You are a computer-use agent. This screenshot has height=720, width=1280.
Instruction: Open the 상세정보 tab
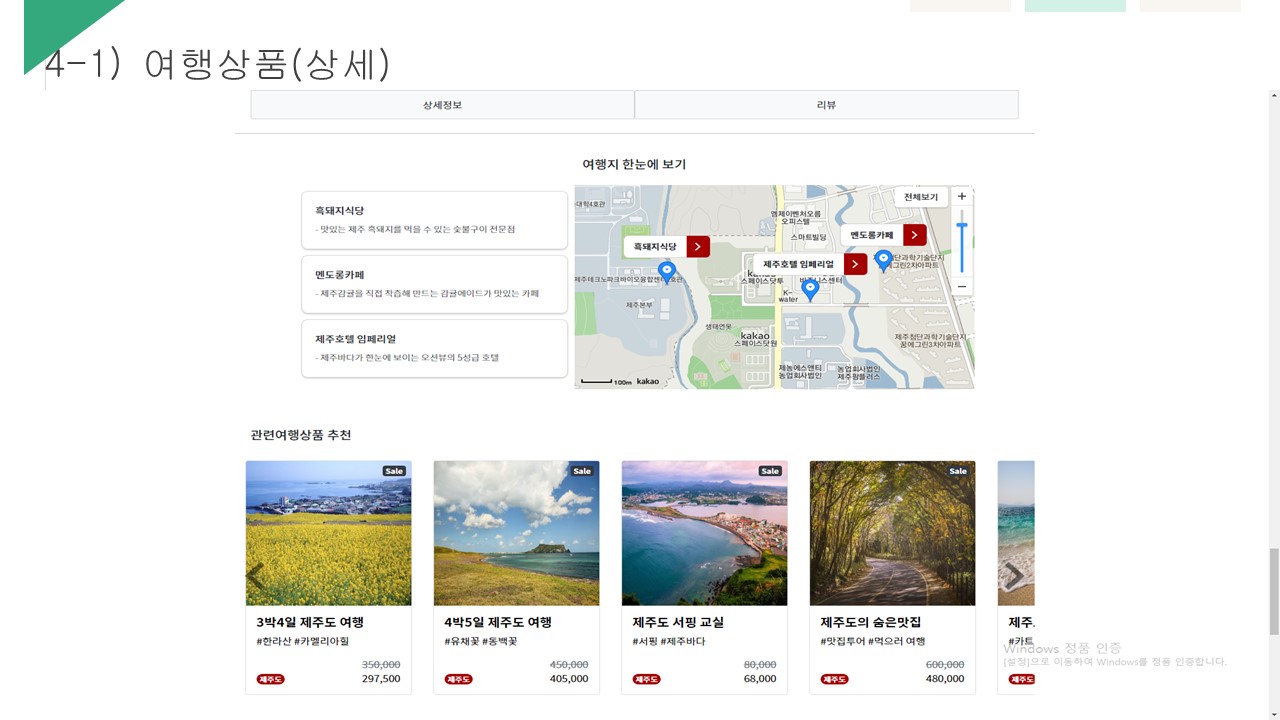[442, 104]
